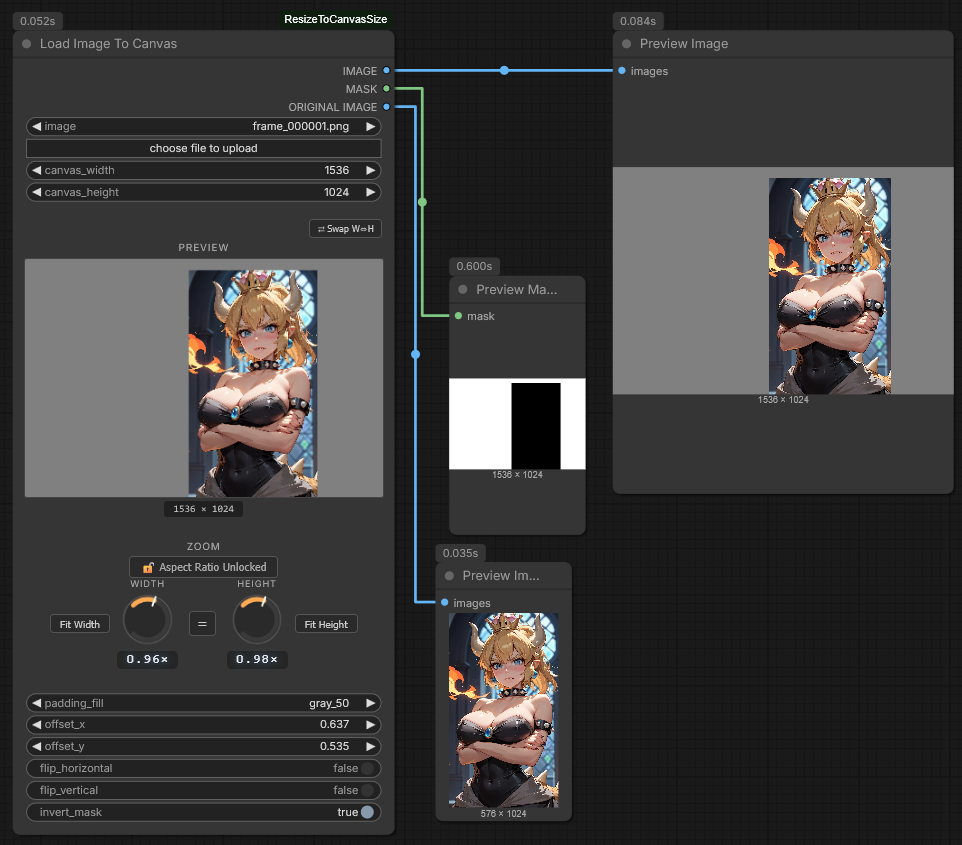
Task: Collapse the Preview Im... node dot
Action: click(449, 576)
